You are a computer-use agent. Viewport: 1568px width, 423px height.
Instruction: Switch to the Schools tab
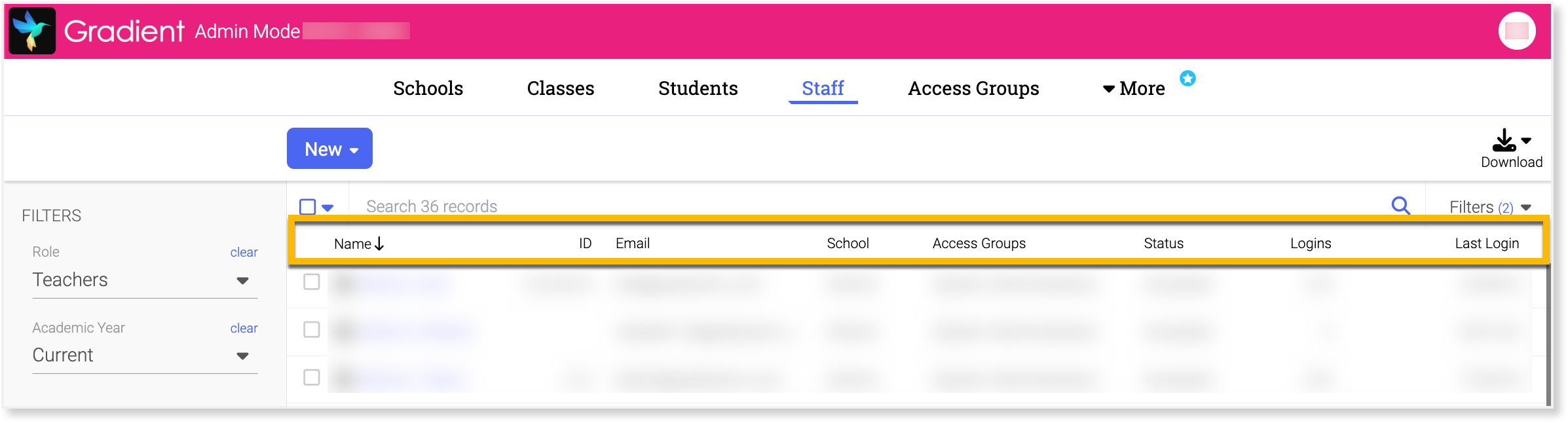[x=428, y=88]
